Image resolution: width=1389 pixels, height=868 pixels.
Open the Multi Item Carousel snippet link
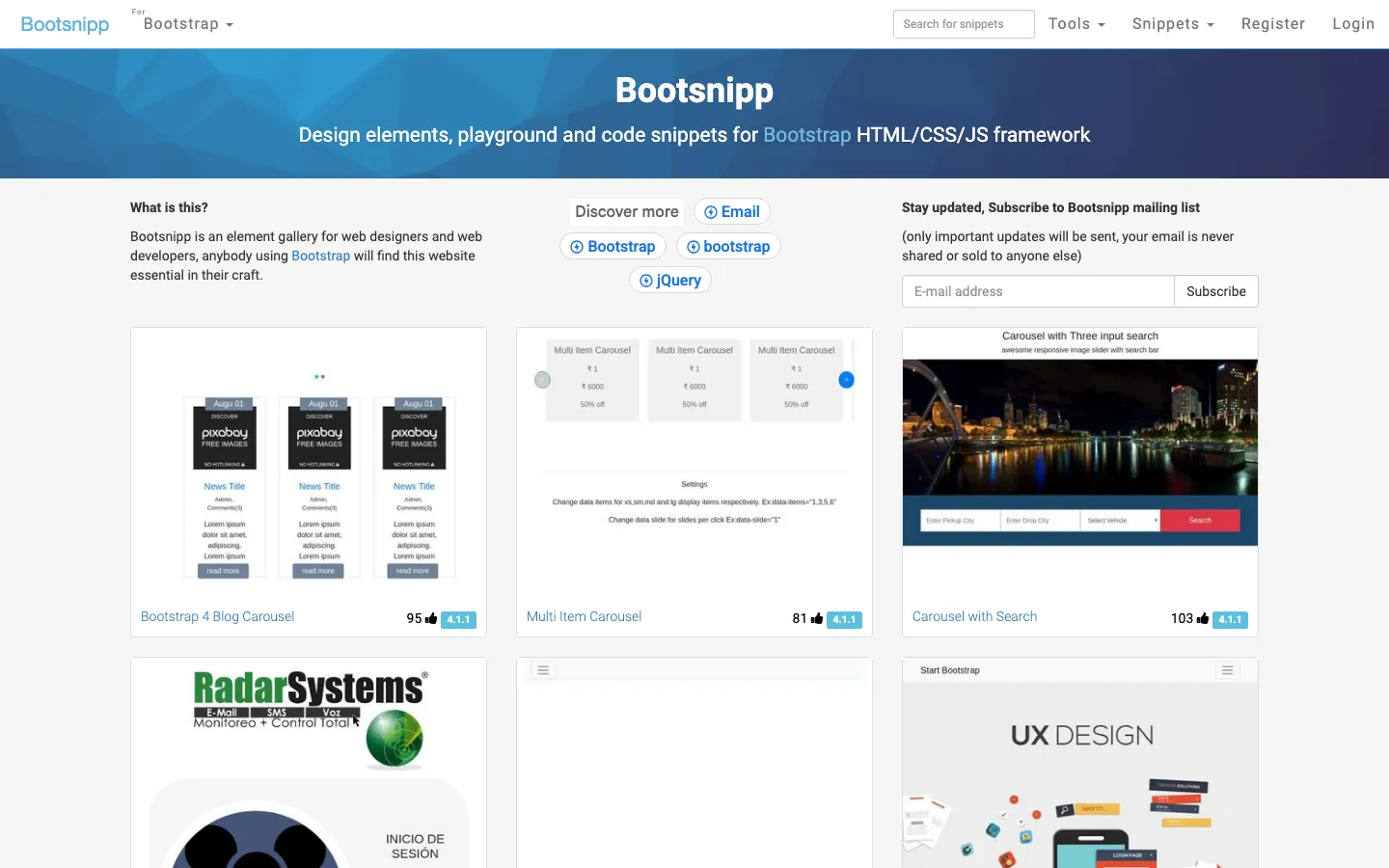click(584, 616)
